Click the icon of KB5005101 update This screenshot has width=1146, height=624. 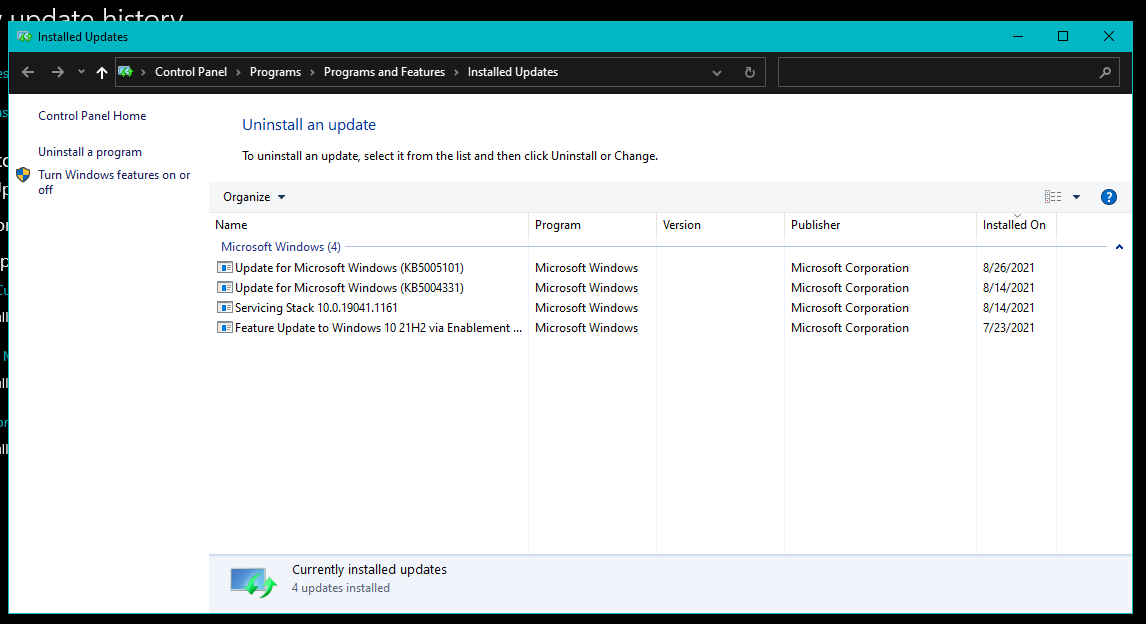click(224, 267)
